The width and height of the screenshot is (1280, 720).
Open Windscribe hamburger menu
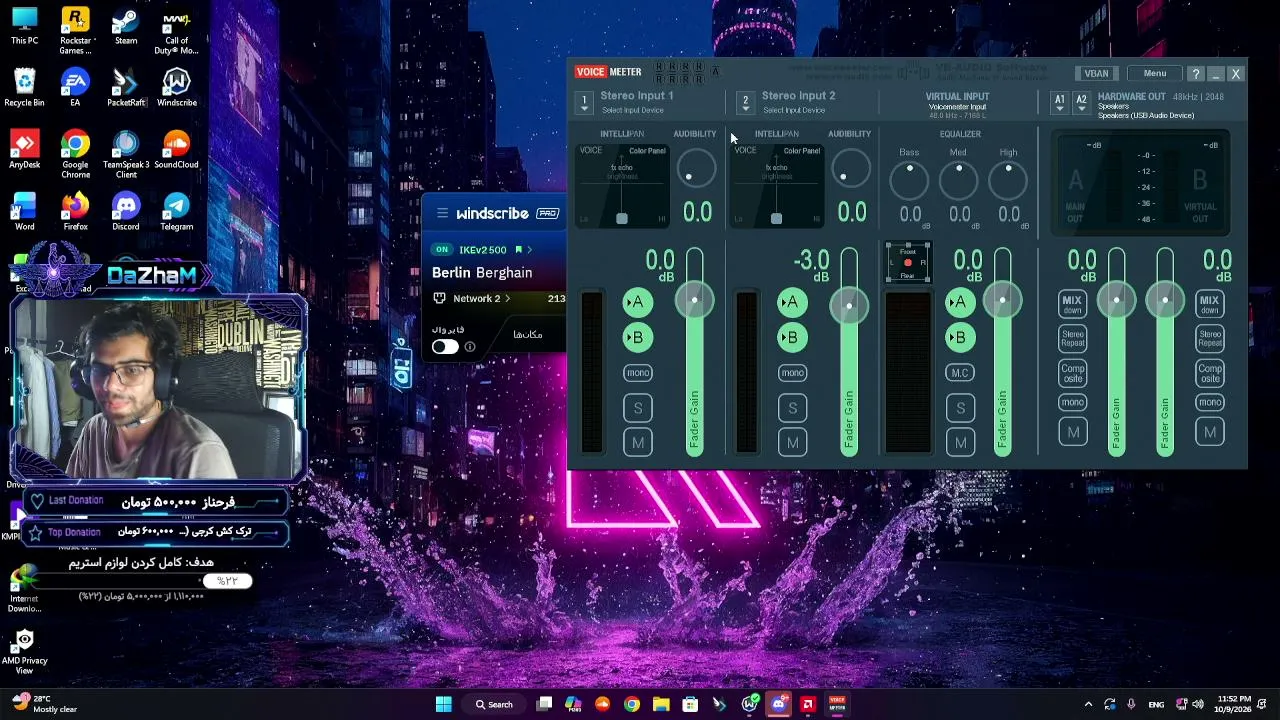pyautogui.click(x=442, y=213)
